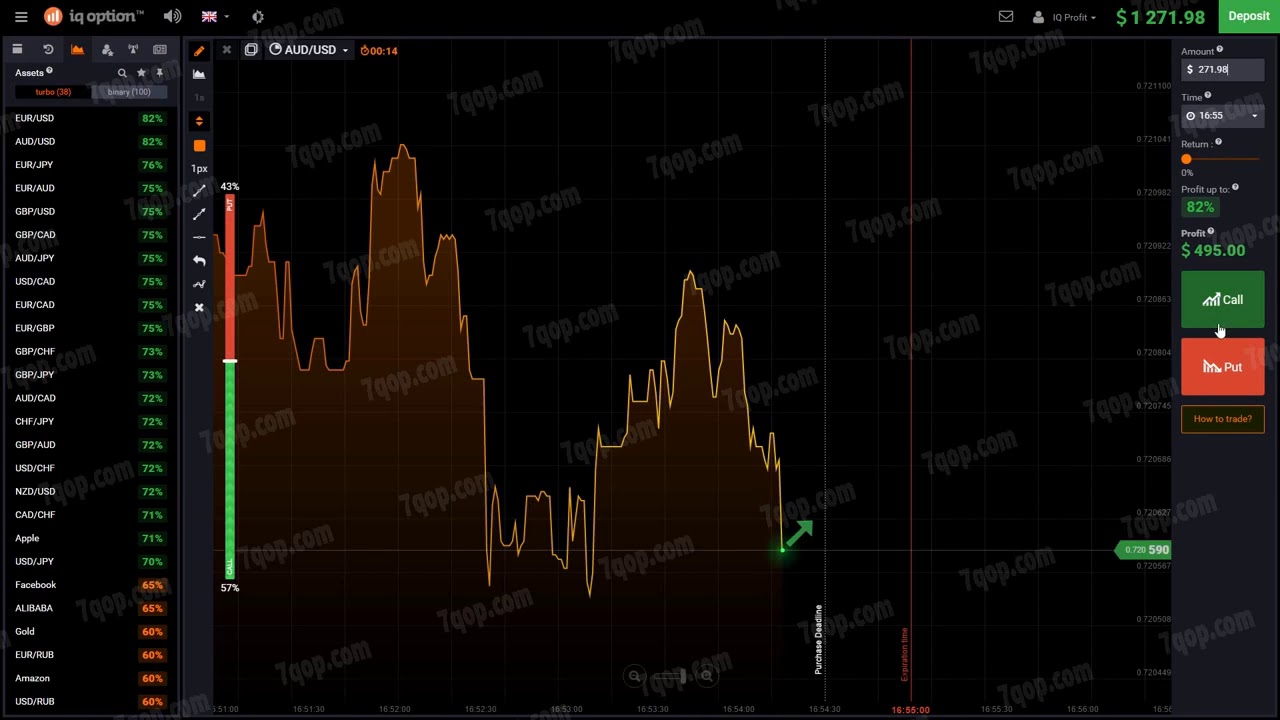
Task: Show help for Assets question mark
Action: pos(49,71)
